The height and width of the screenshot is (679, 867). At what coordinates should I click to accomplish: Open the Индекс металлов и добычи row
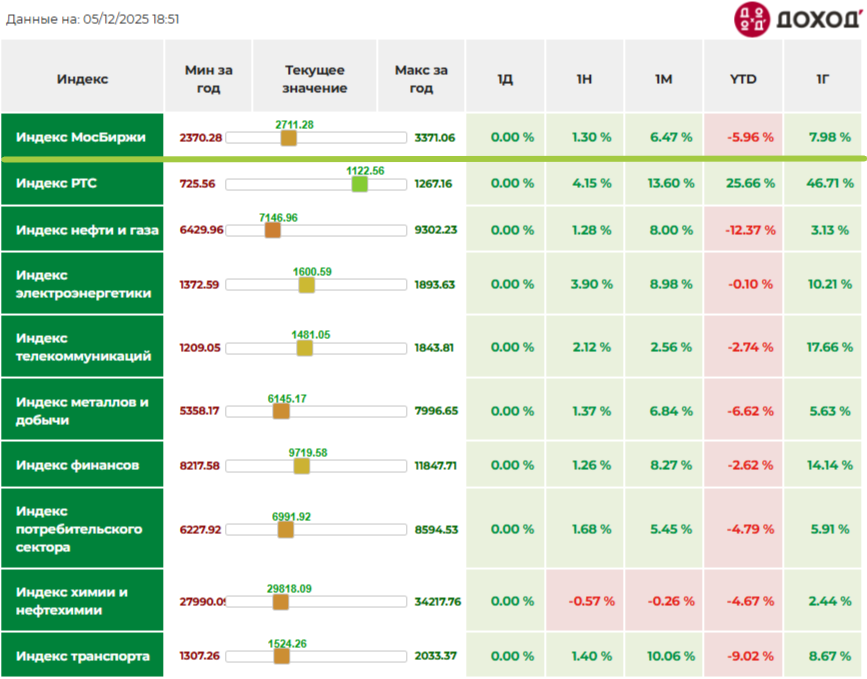[x=82, y=410]
